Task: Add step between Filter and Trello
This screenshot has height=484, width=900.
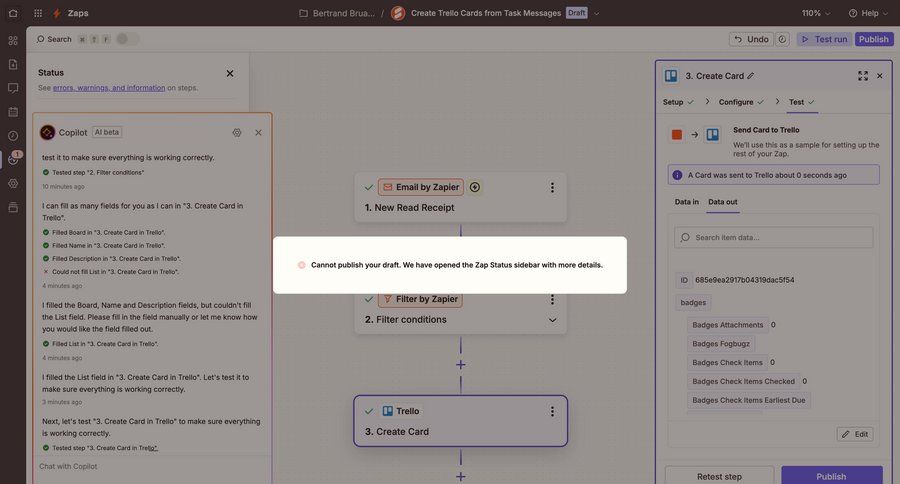Action: tap(460, 365)
